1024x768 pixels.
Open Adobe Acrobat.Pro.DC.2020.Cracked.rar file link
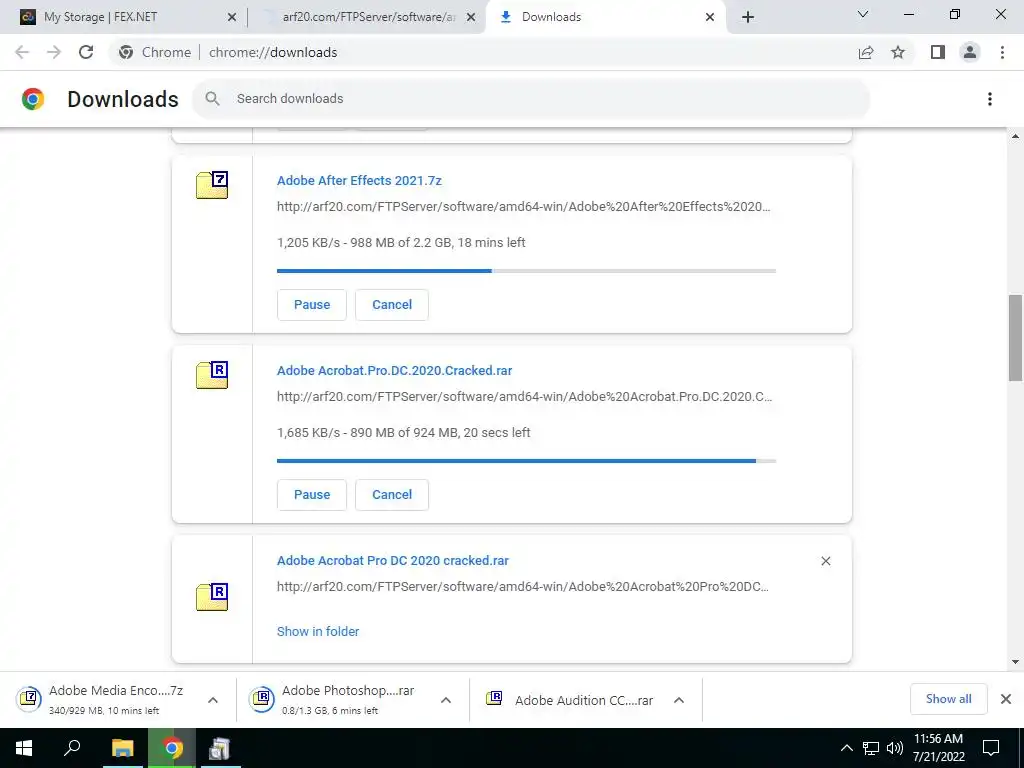[x=394, y=370]
